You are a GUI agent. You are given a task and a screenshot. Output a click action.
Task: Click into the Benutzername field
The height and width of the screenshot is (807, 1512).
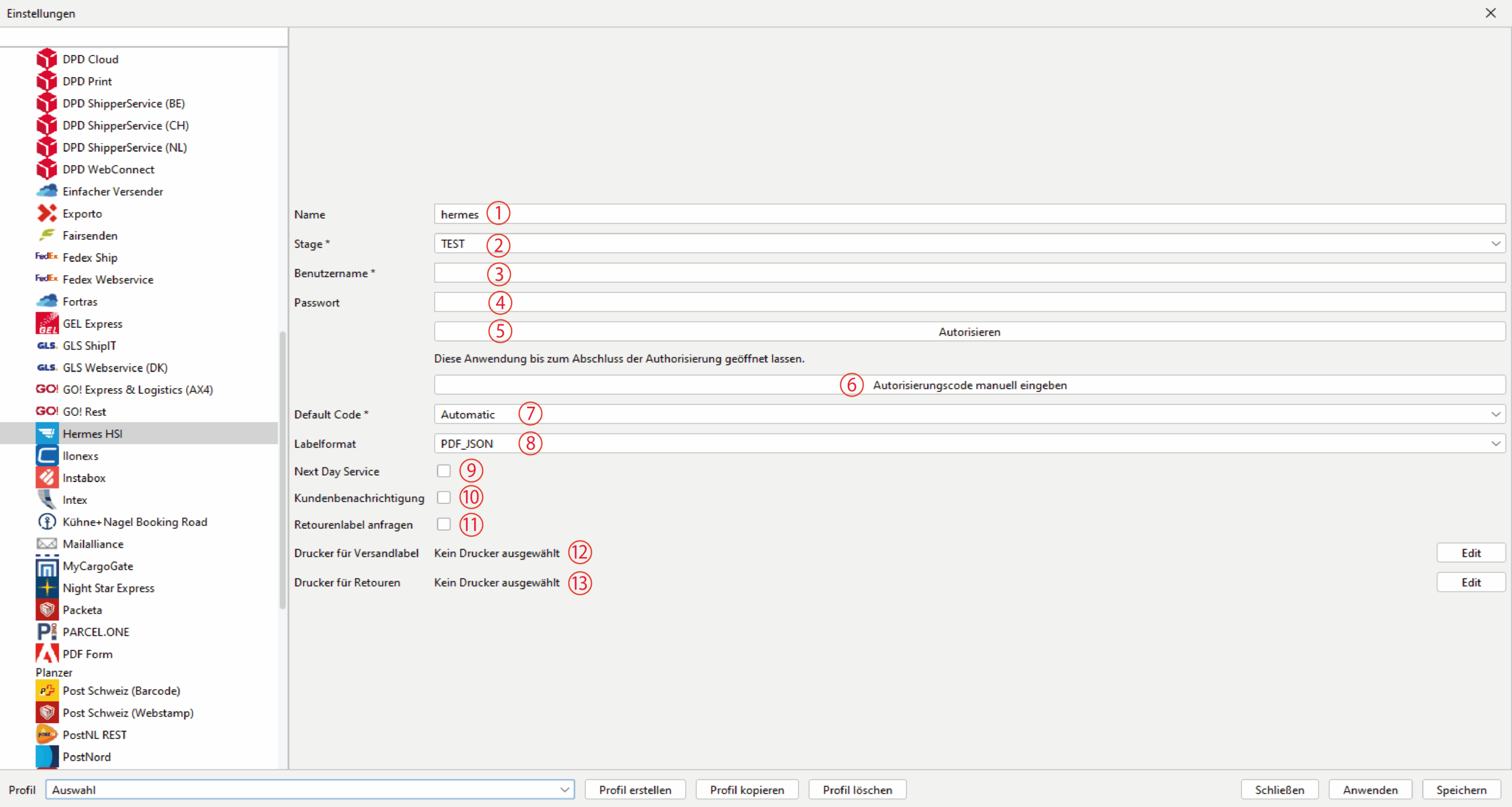click(969, 273)
